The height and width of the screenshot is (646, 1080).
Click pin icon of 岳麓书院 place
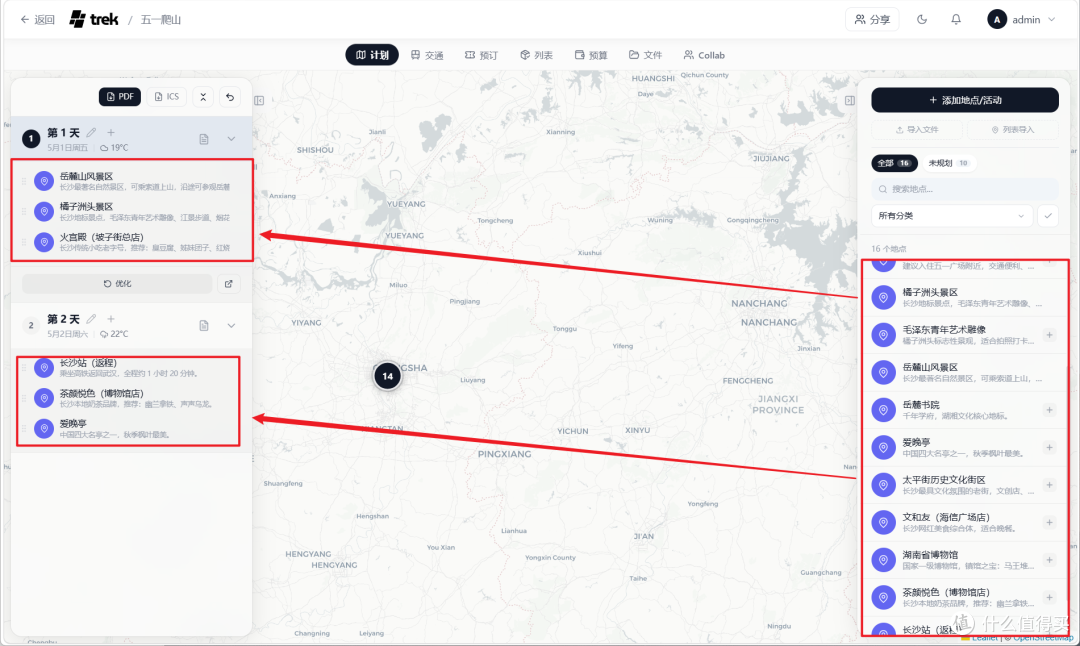point(883,410)
